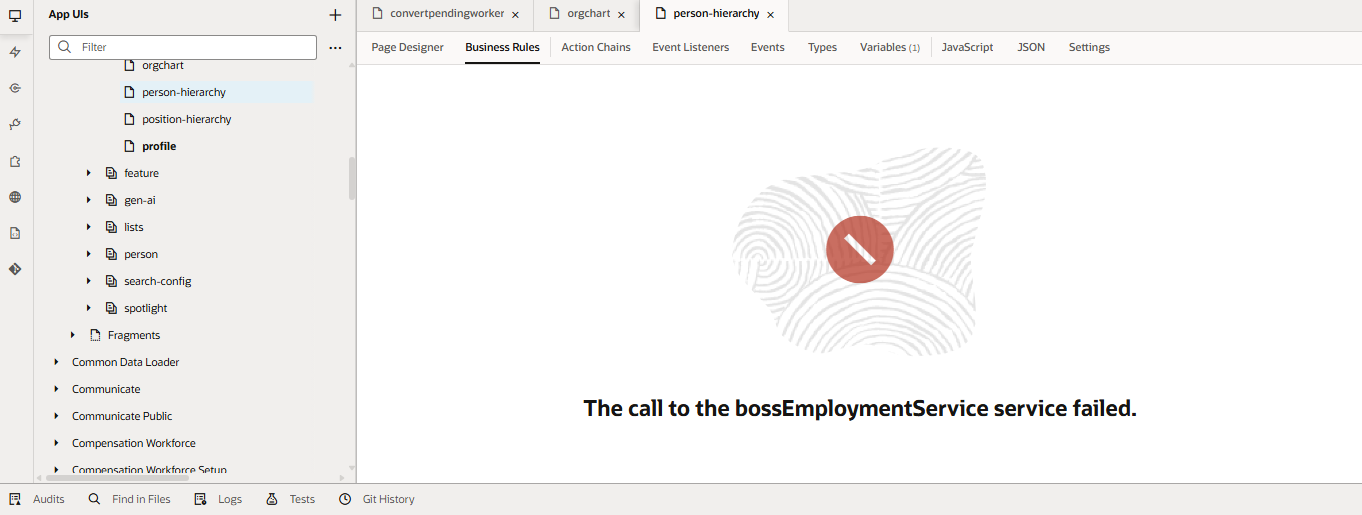This screenshot has height=515, width=1362.
Task: Click the flow icon next to feature
Action: tap(111, 173)
